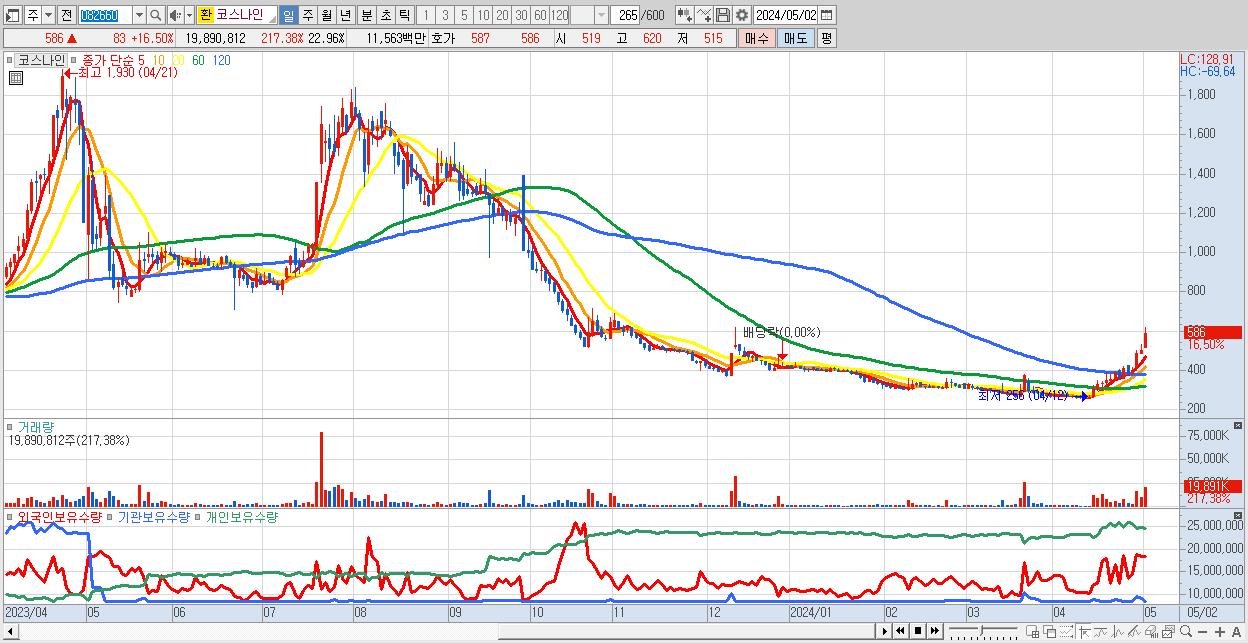Viewport: 1248px width, 643px height.
Task: Click the stock code input field 082660
Action: point(104,15)
